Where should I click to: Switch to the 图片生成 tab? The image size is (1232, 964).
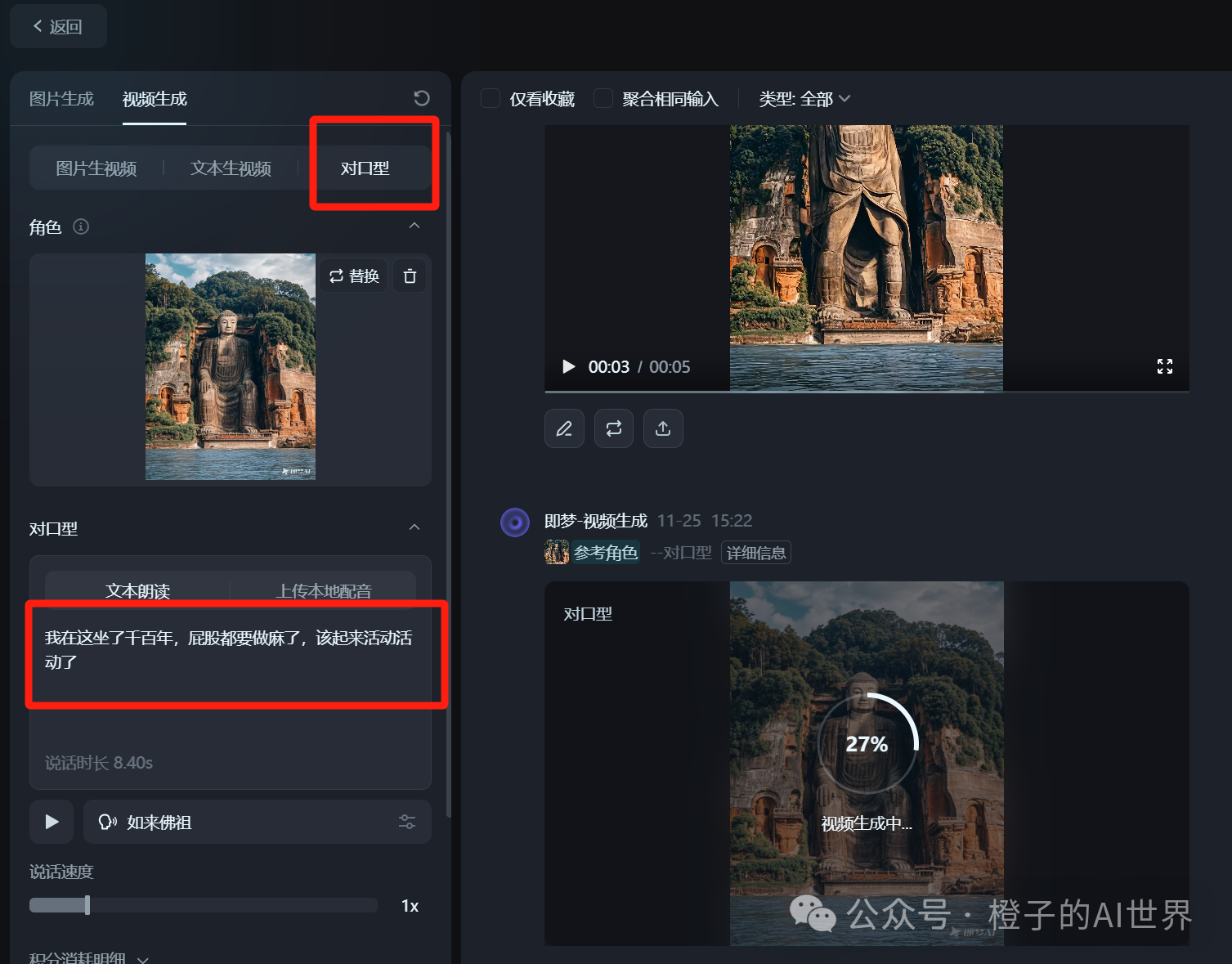coord(61,98)
